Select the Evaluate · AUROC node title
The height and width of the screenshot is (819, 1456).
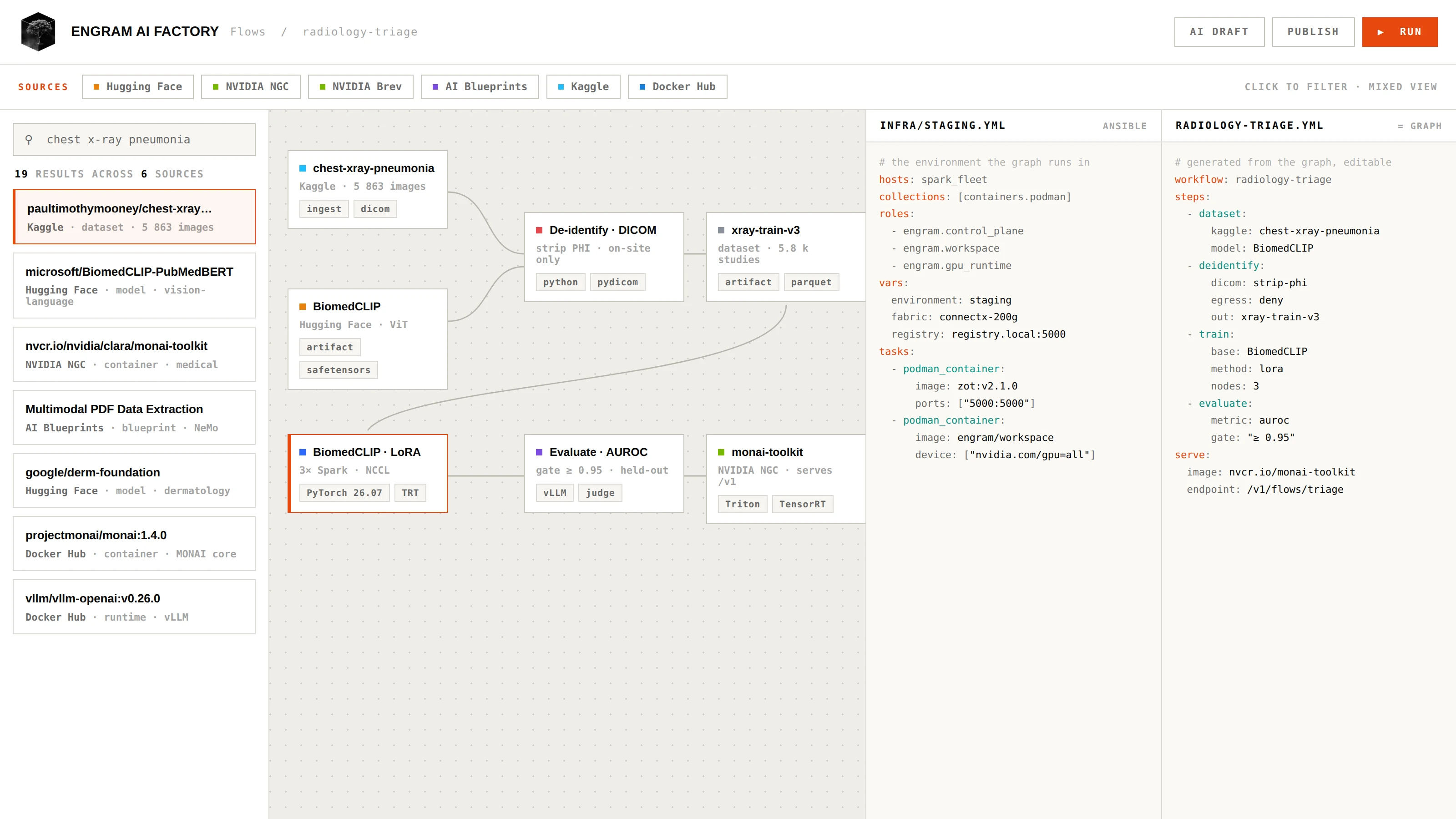[599, 452]
